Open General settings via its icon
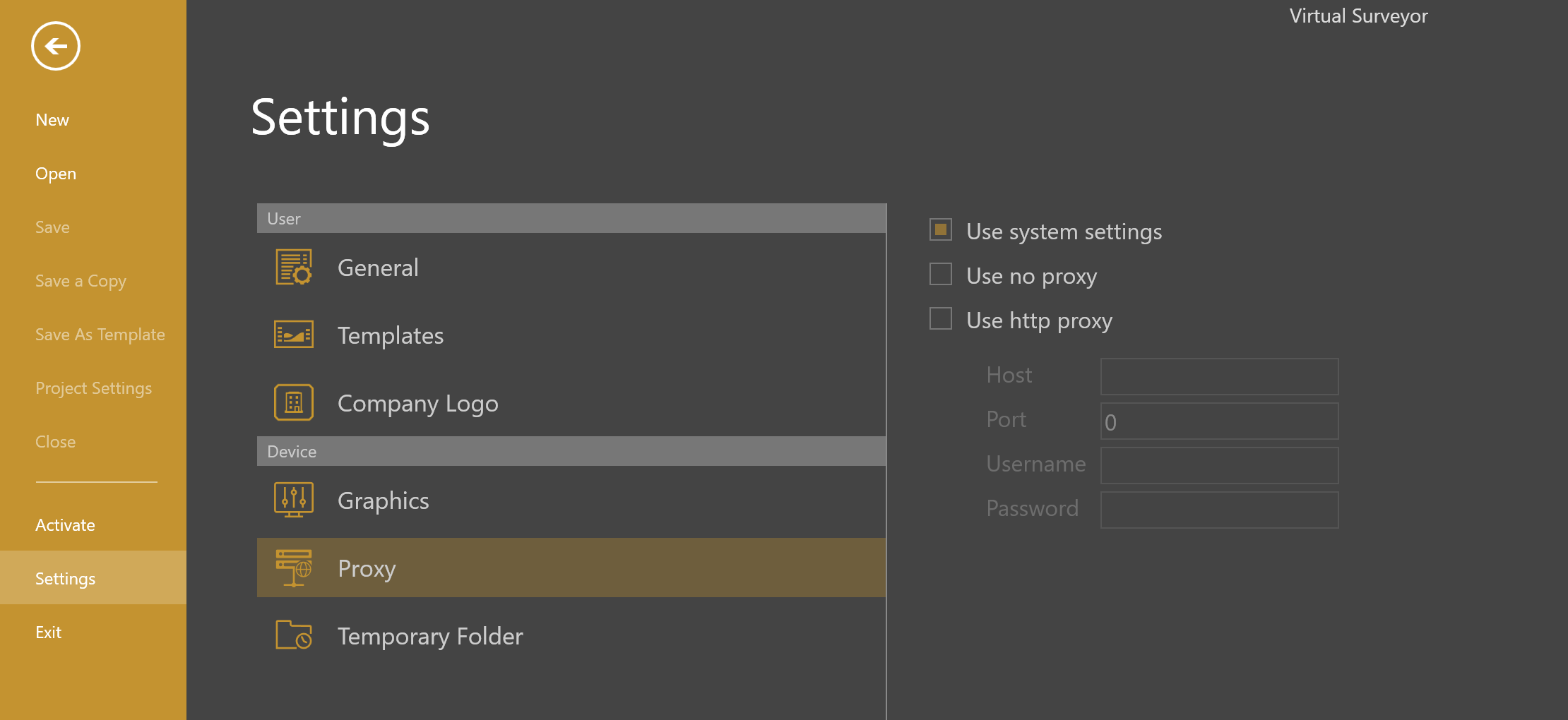The image size is (1568, 720). pyautogui.click(x=293, y=268)
